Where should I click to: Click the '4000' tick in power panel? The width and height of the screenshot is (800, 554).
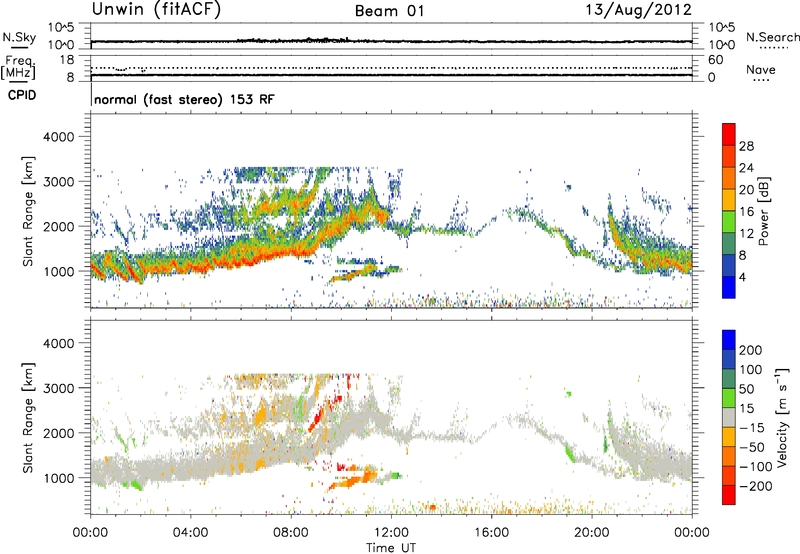58,137
